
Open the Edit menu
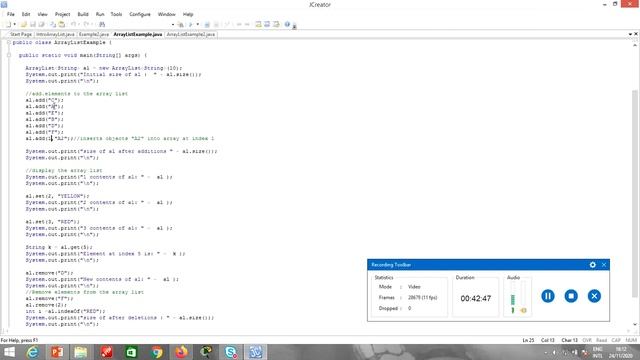(26, 14)
